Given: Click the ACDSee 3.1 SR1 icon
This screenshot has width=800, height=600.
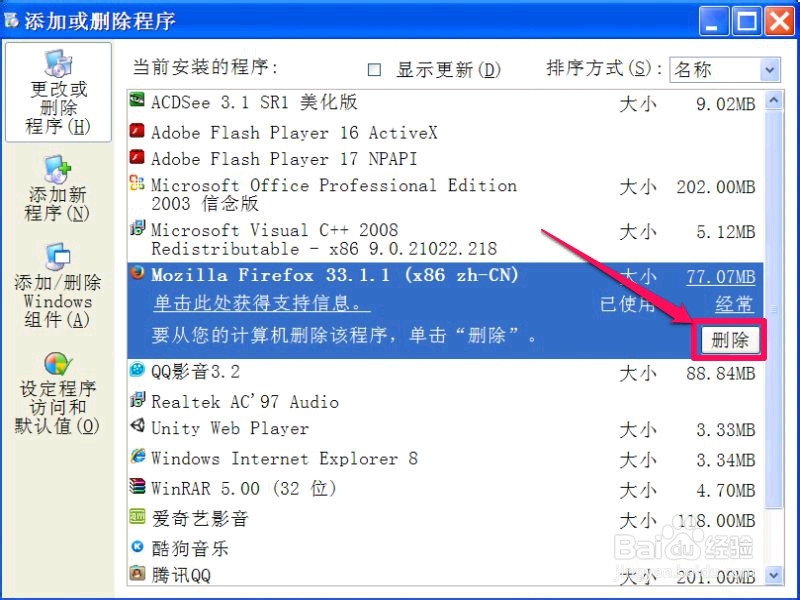Looking at the screenshot, I should (x=137, y=99).
